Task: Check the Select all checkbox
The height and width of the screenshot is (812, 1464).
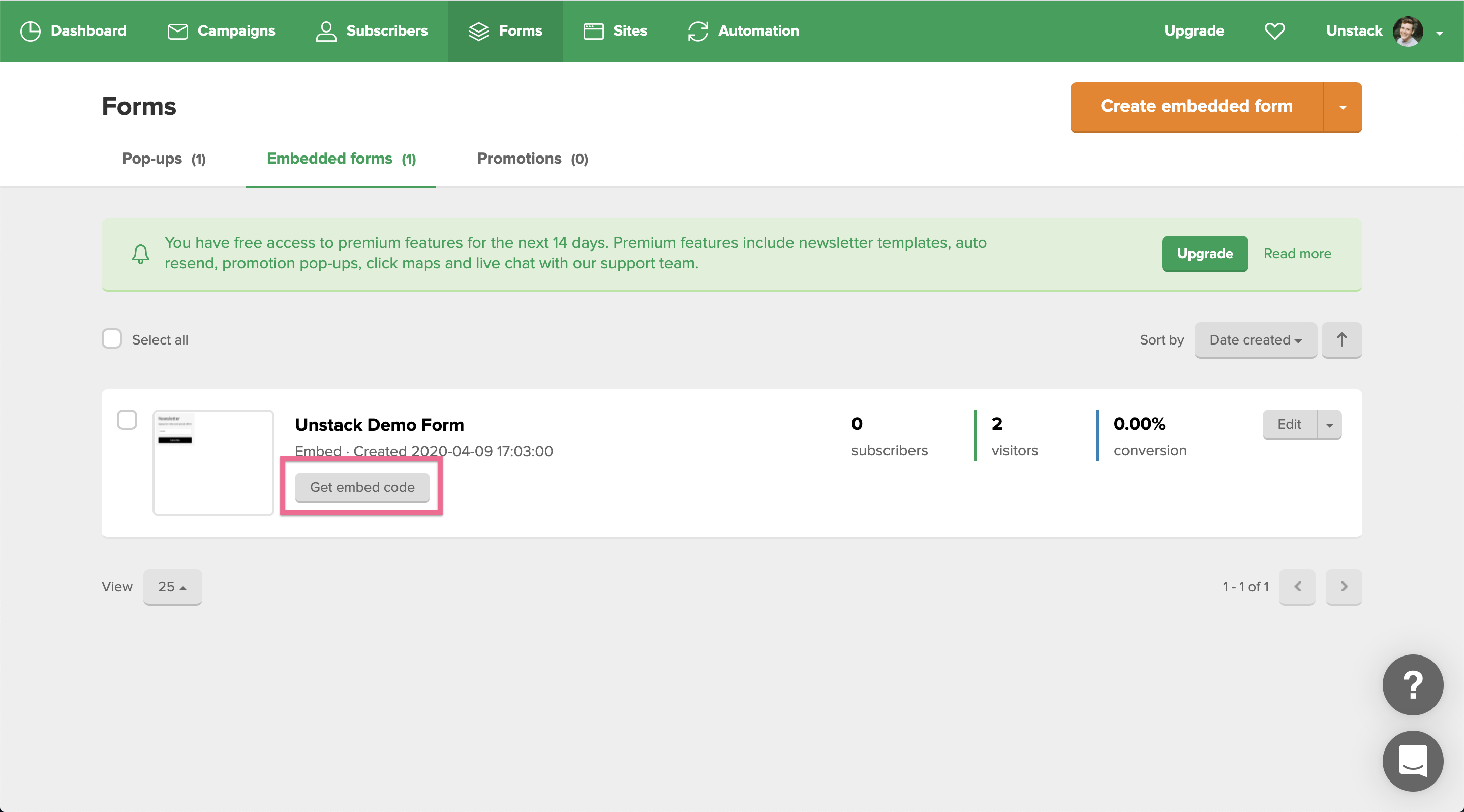Action: coord(111,338)
